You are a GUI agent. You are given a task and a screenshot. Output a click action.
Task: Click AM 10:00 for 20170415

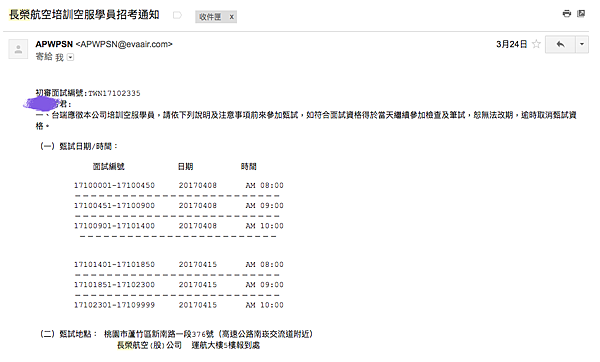[x=264, y=305]
